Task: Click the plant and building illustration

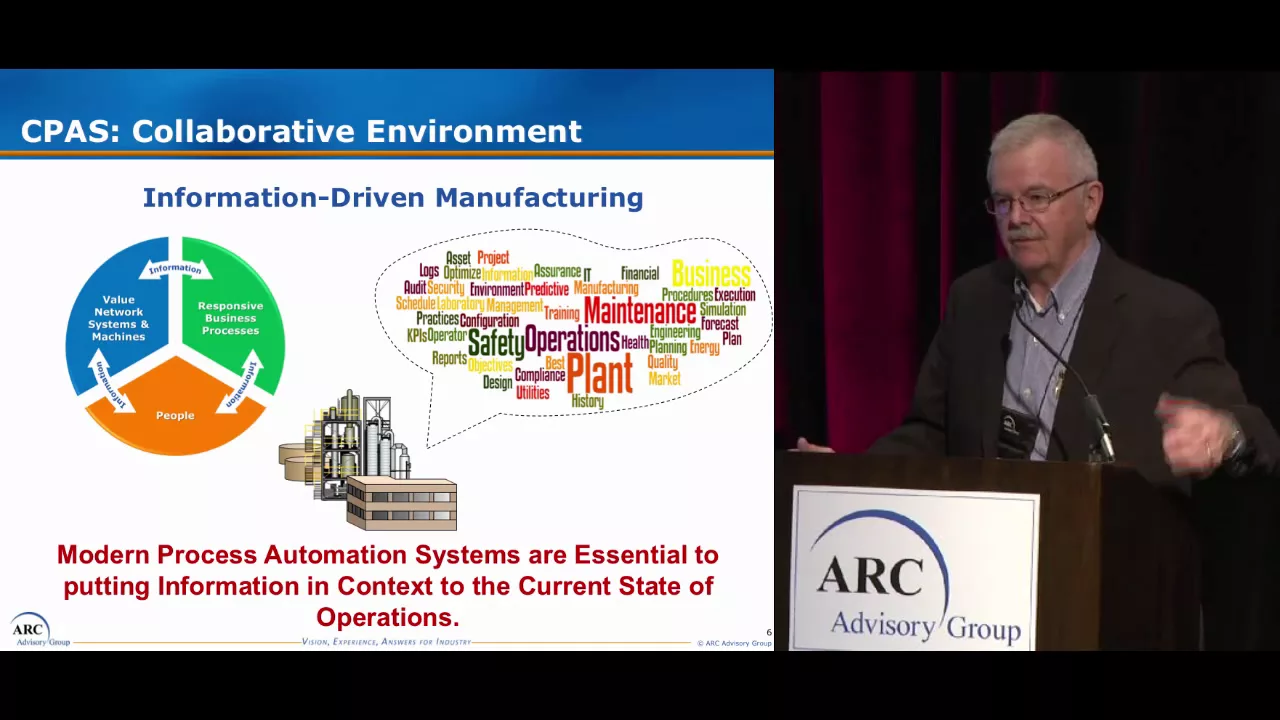Action: (x=368, y=460)
